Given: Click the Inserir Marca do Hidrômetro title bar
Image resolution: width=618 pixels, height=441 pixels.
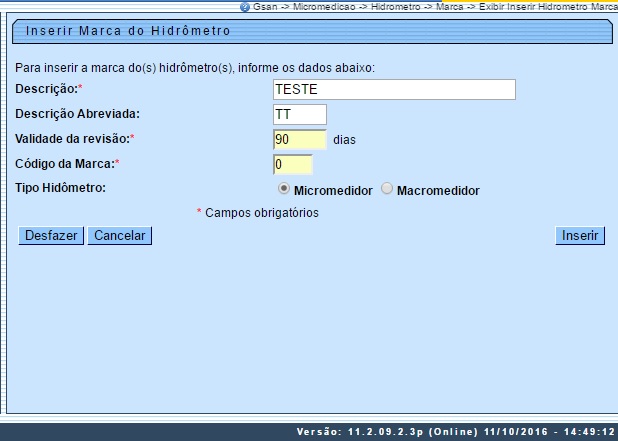Looking at the screenshot, I should point(128,31).
